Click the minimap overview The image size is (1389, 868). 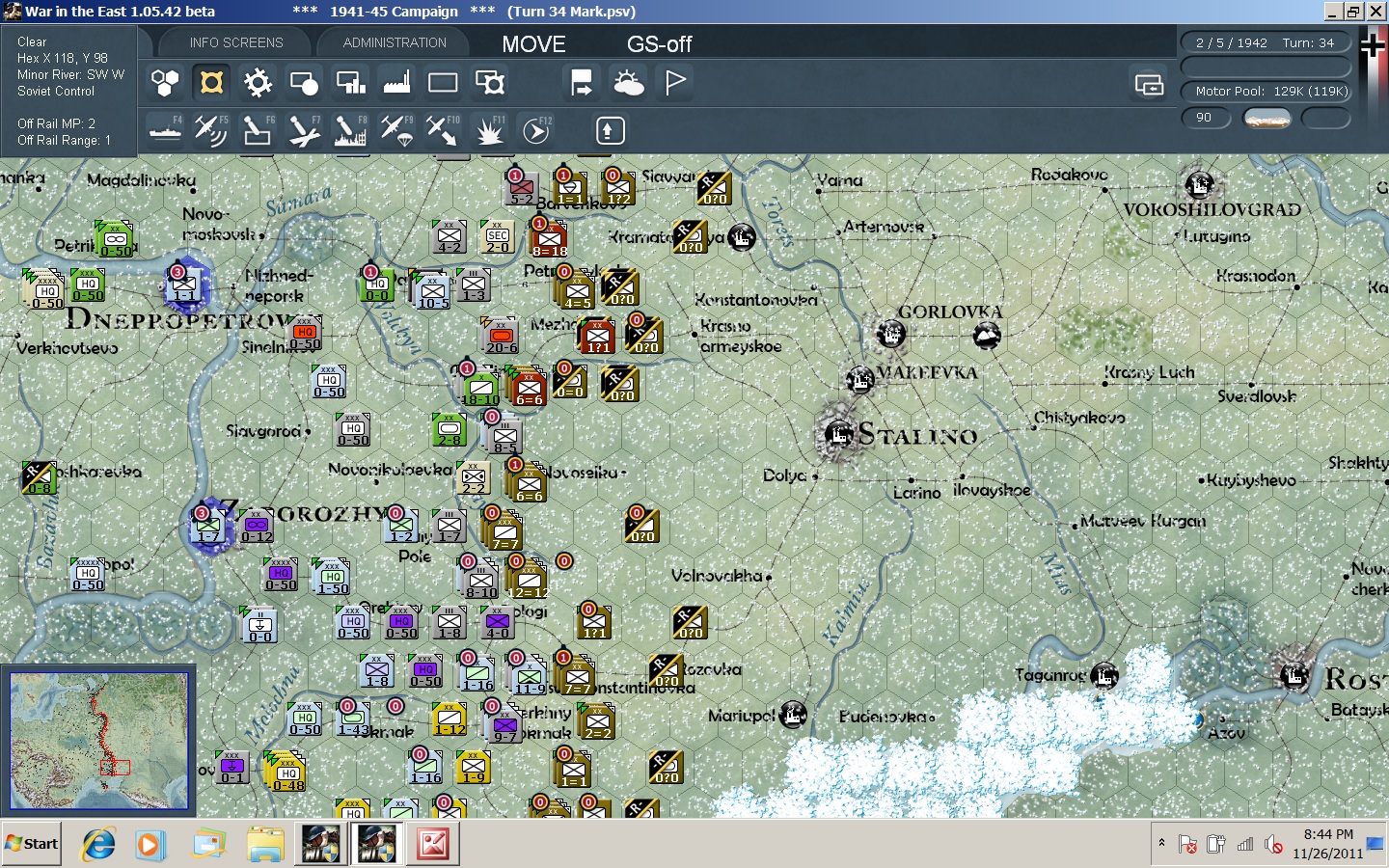point(98,741)
